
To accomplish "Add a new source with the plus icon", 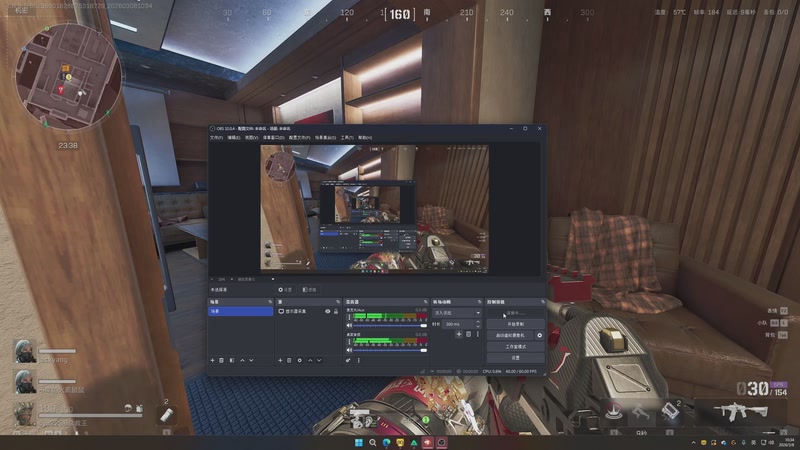I will point(280,360).
